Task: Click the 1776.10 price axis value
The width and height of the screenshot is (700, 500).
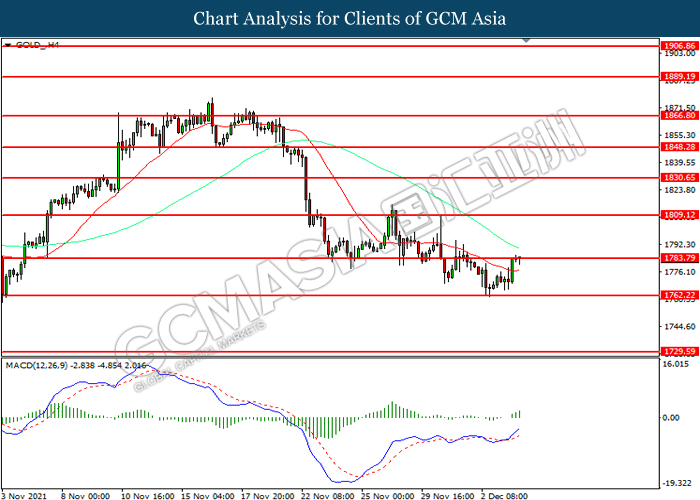Action: pyautogui.click(x=679, y=272)
